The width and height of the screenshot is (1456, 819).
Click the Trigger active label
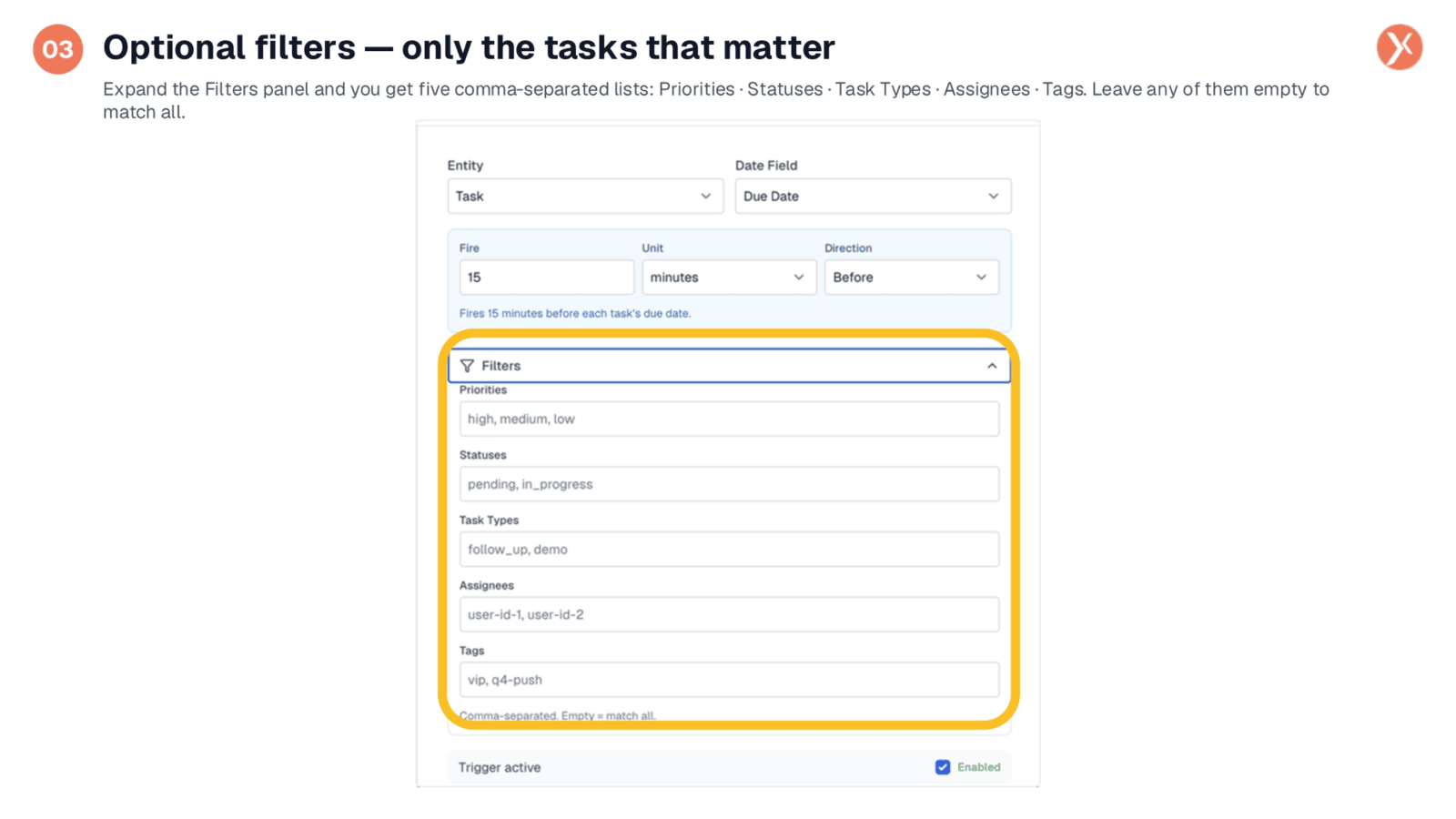[x=500, y=767]
